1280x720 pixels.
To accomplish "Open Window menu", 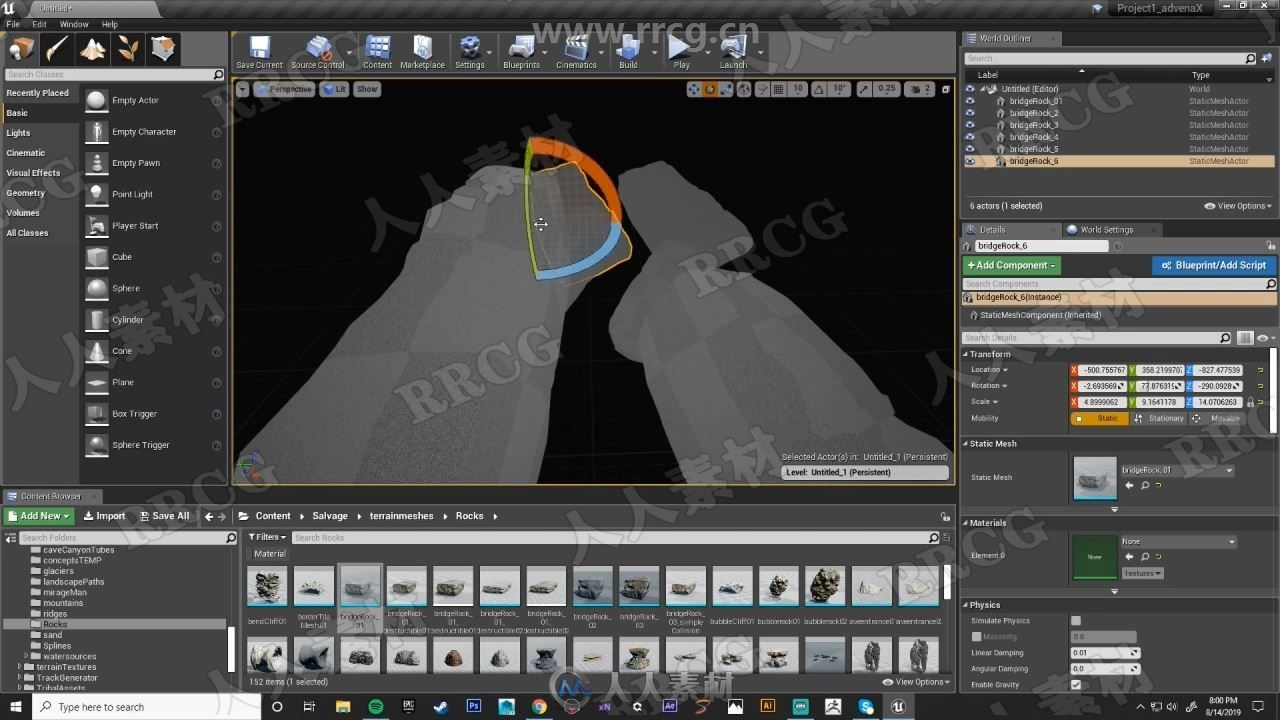I will pos(74,24).
